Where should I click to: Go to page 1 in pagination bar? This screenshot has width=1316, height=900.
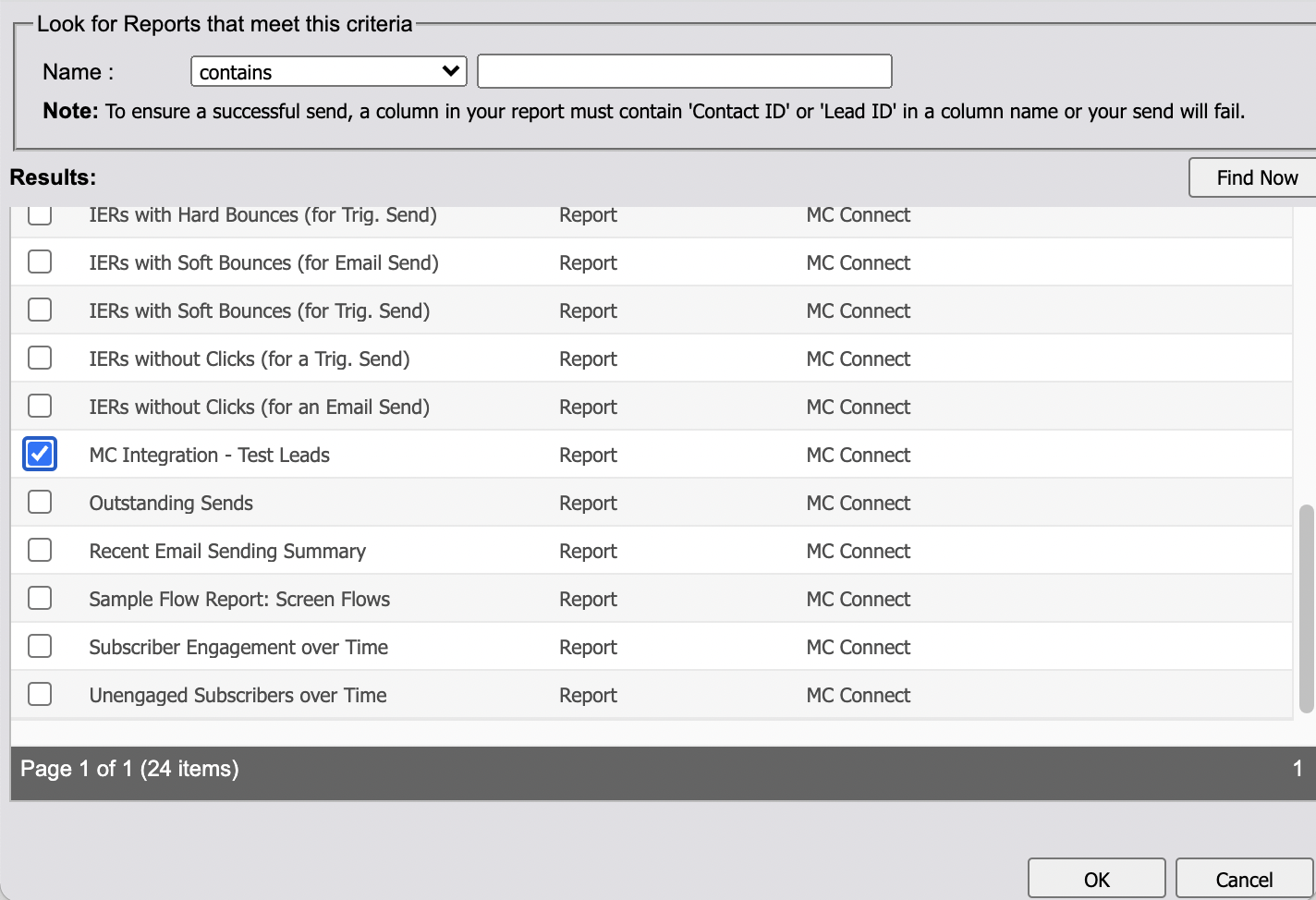coord(1298,769)
